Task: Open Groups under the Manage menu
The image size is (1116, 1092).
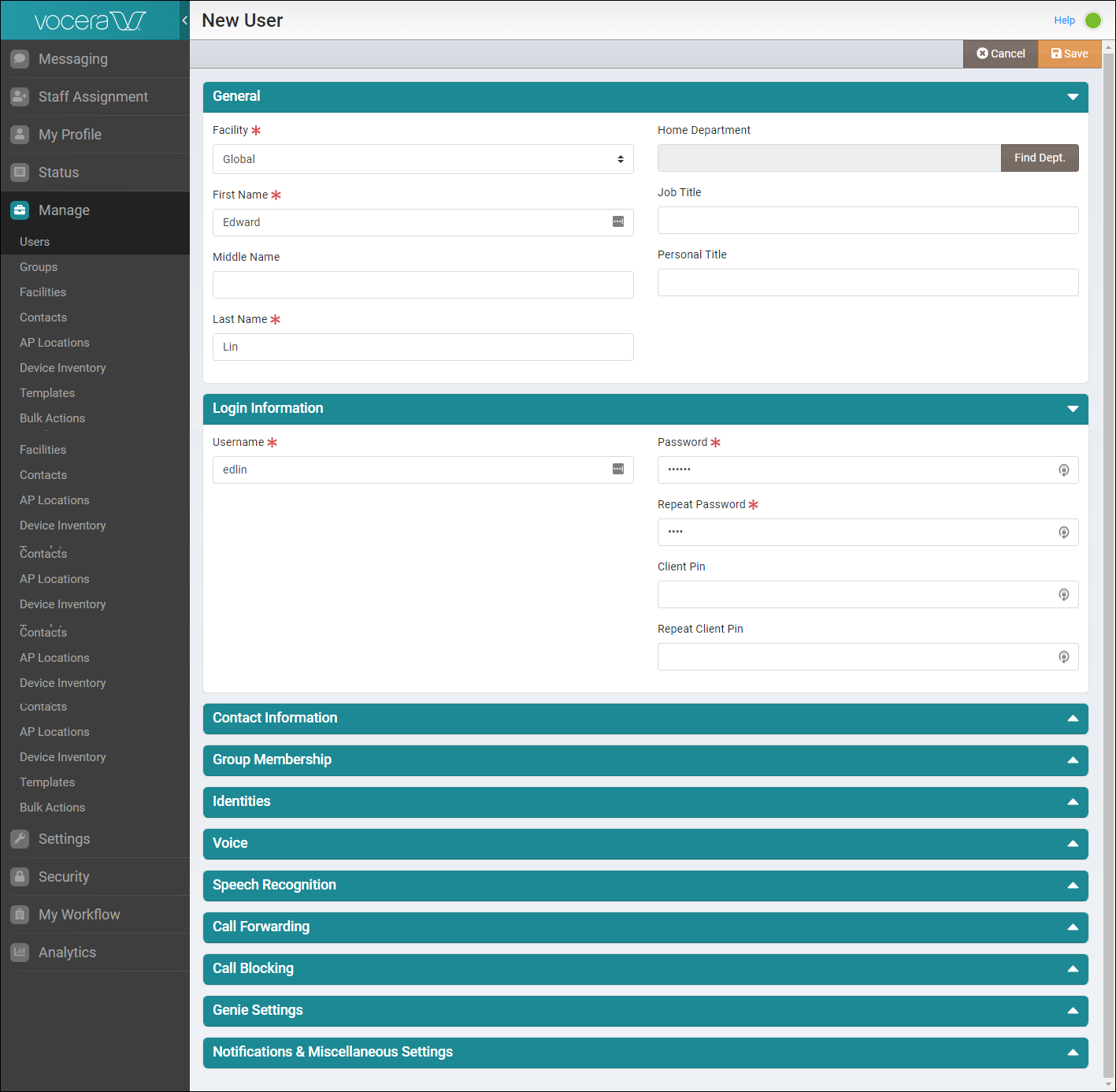Action: (x=39, y=267)
